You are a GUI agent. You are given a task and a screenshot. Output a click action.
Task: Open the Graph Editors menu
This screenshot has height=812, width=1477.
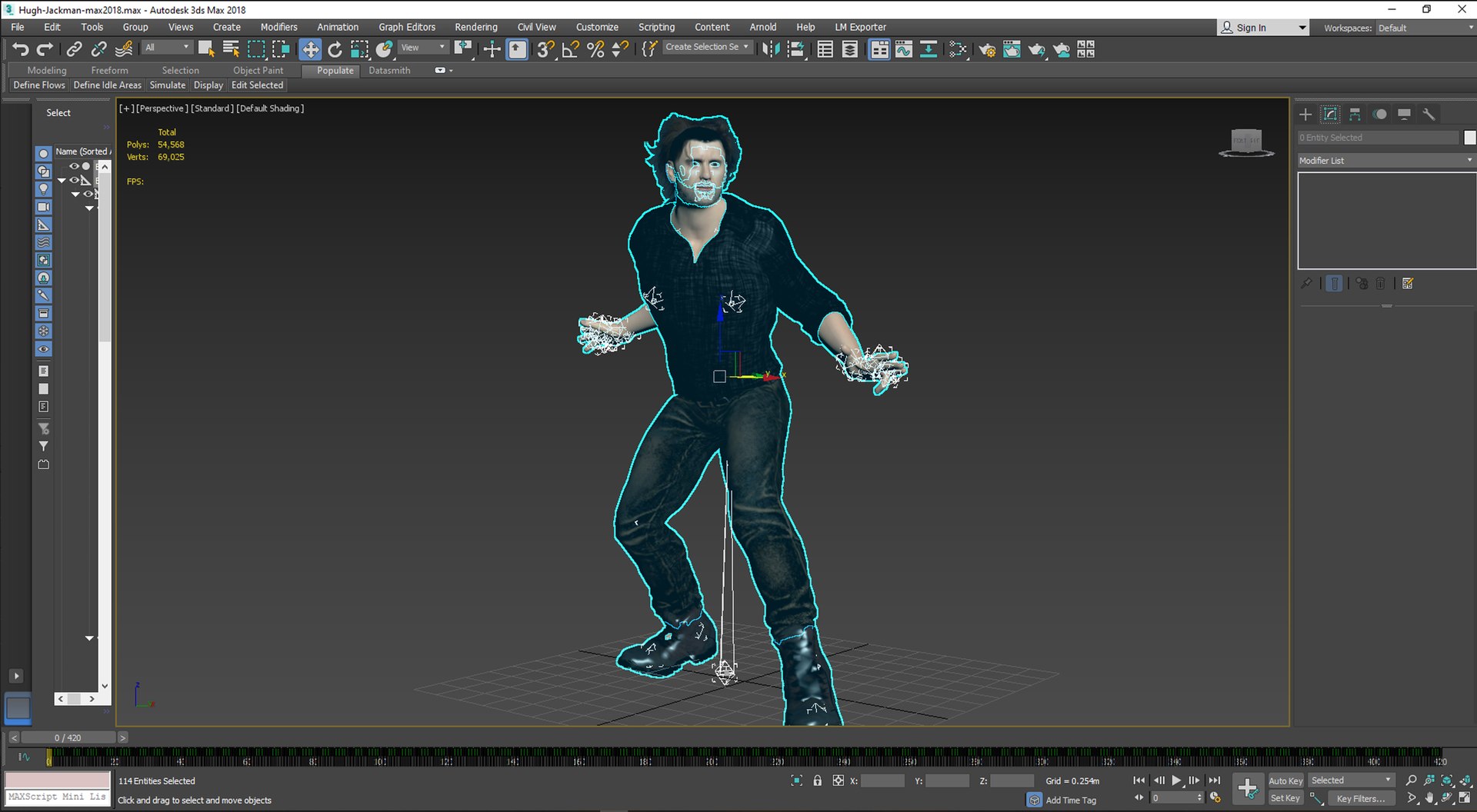point(407,27)
